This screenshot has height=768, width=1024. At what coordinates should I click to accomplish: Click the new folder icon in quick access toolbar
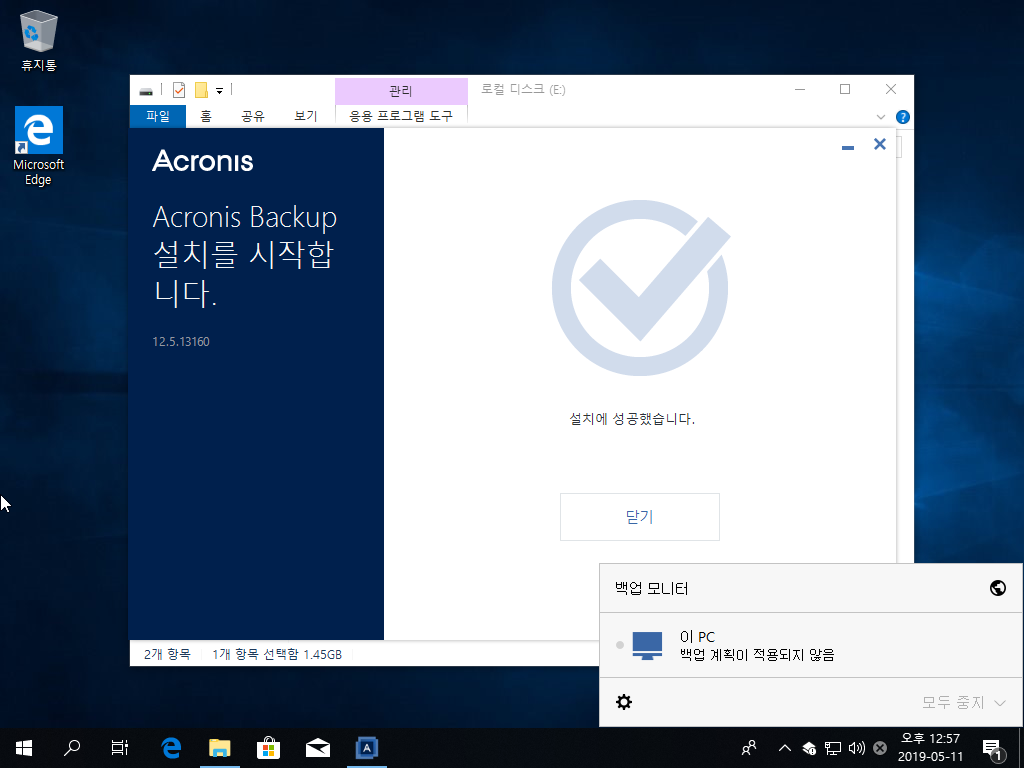coord(201,90)
